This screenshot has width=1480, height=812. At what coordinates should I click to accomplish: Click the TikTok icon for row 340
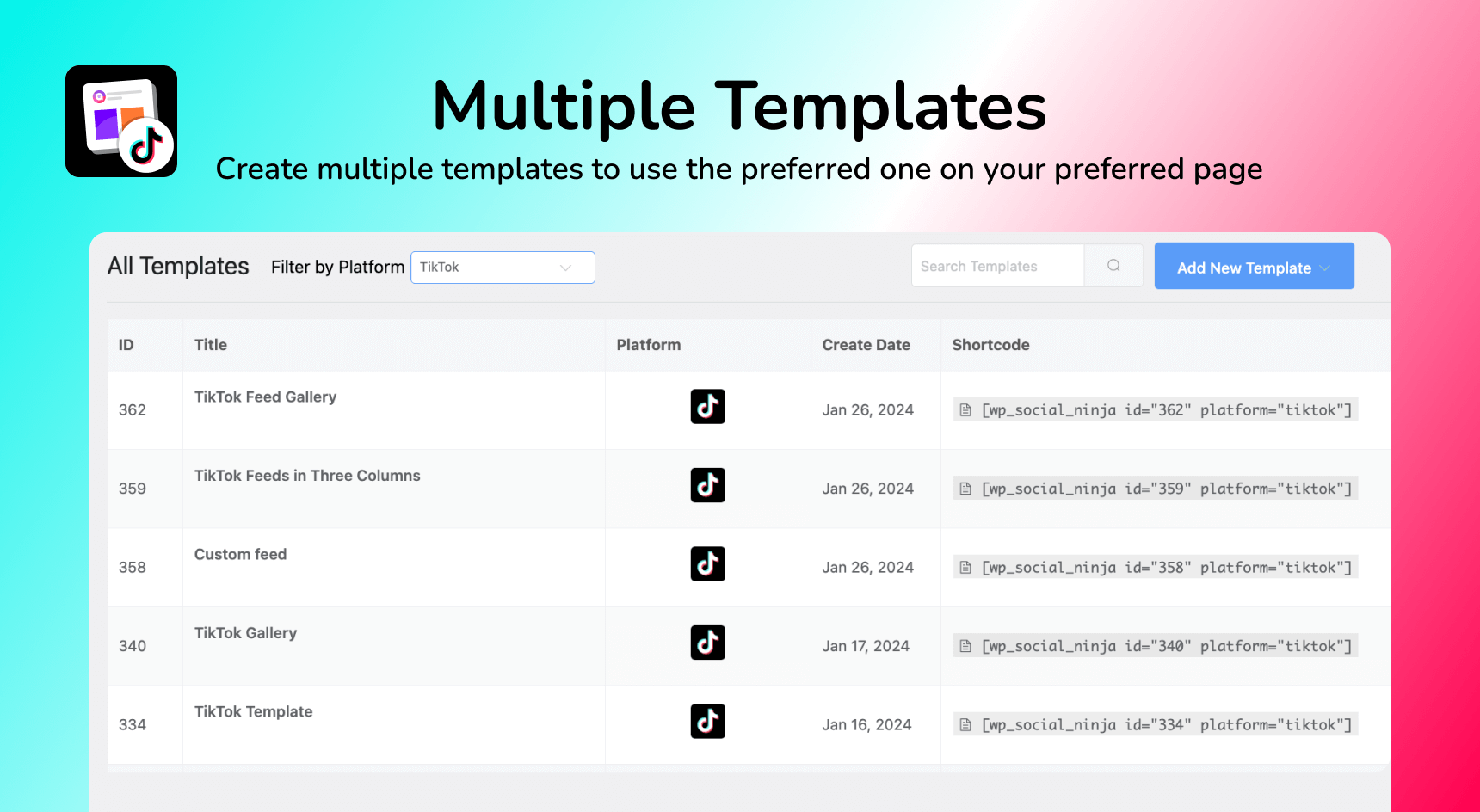click(x=707, y=643)
